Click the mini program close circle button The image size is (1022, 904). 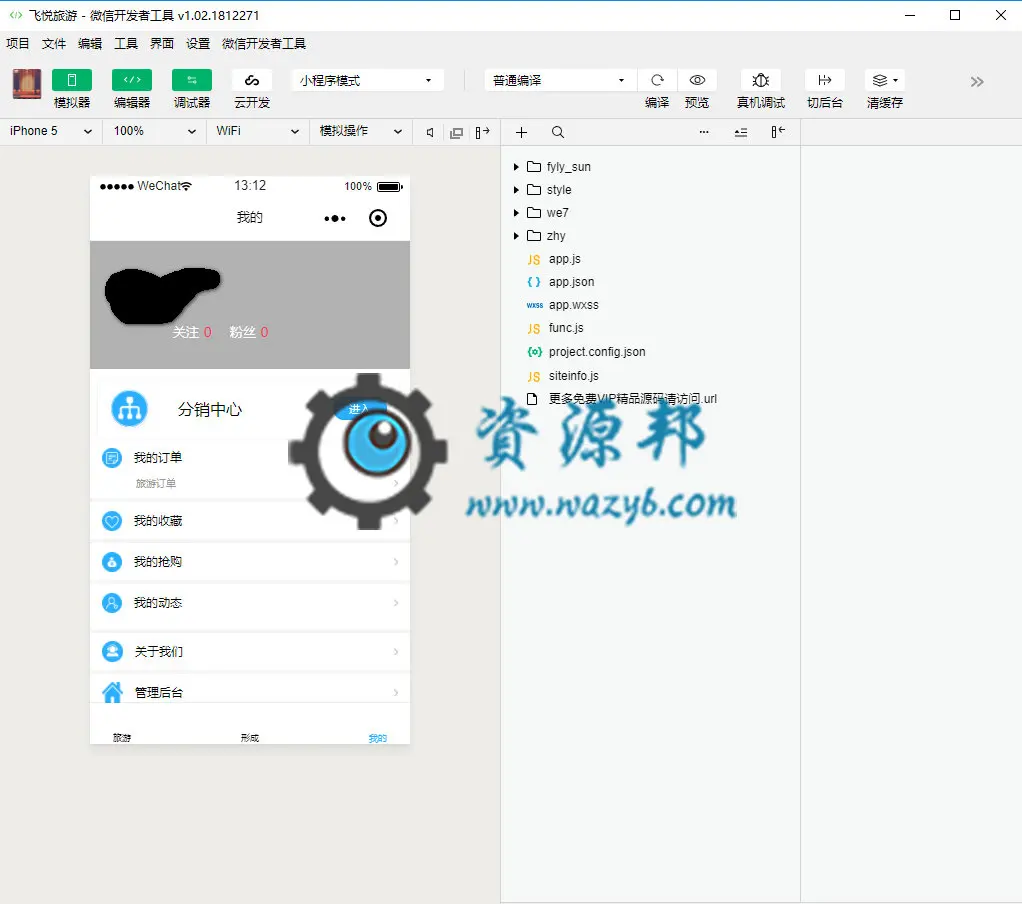point(378,218)
